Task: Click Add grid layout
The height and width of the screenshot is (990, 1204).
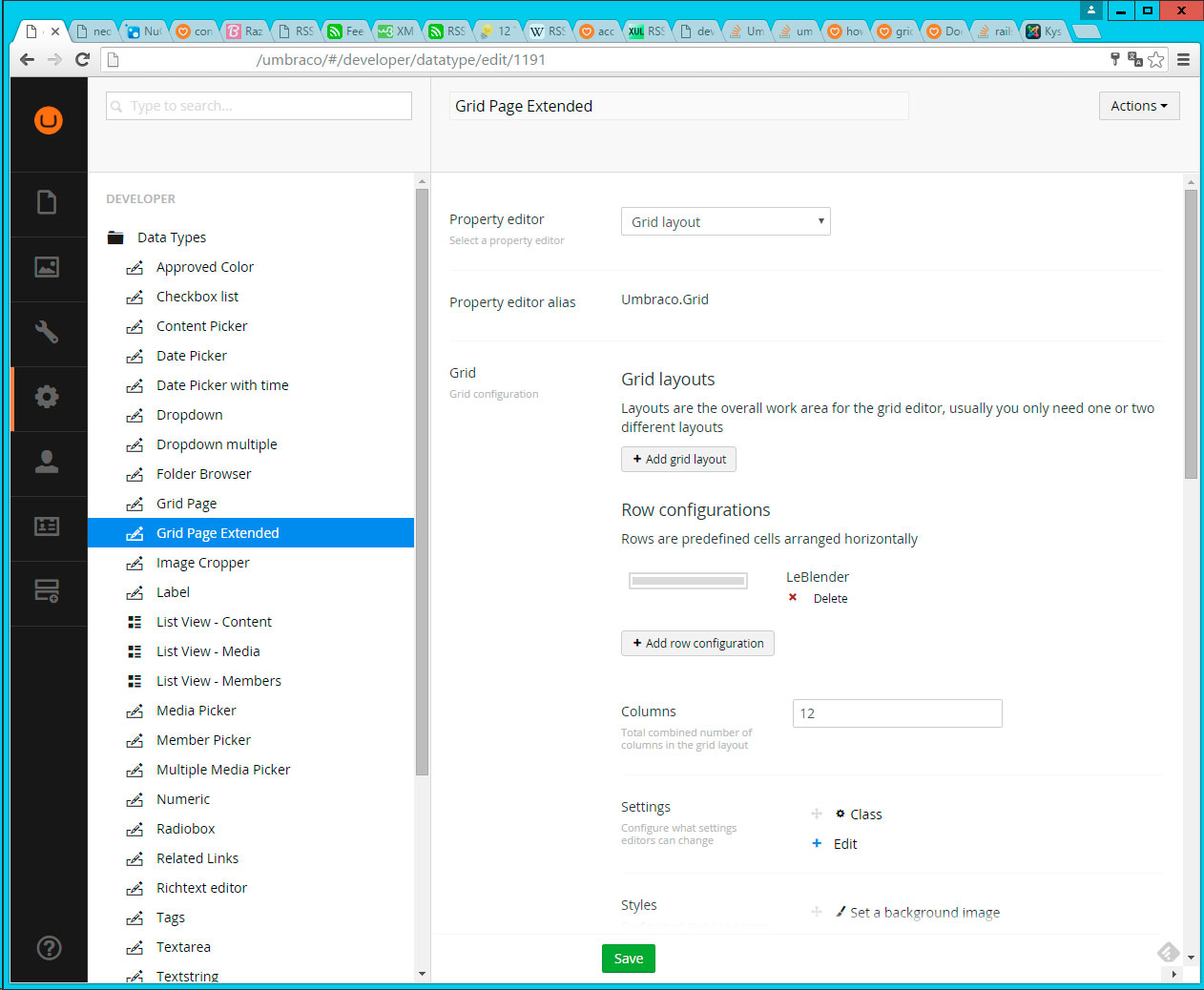Action: pyautogui.click(x=678, y=459)
